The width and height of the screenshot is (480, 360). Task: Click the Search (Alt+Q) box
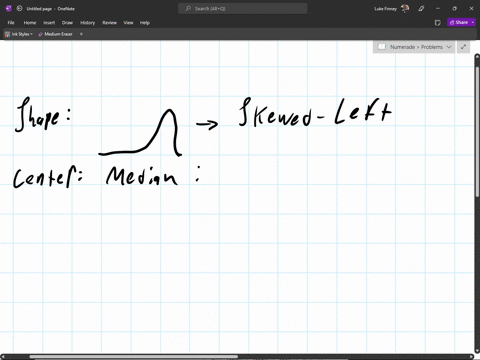[243, 9]
